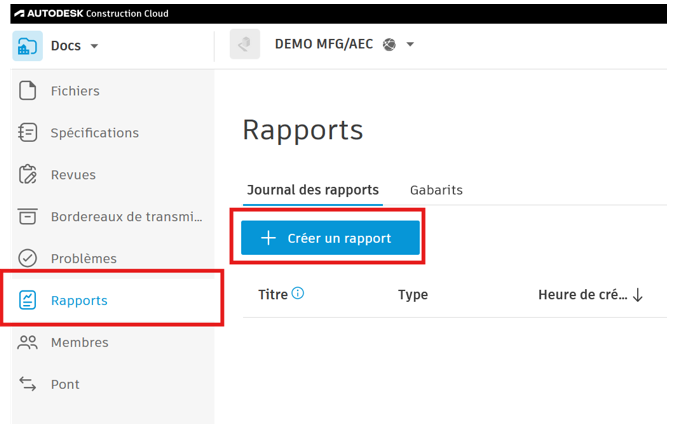Open the DEMO MFG/AEC project dropdown arrow
The height and width of the screenshot is (424, 675).
[x=410, y=45]
